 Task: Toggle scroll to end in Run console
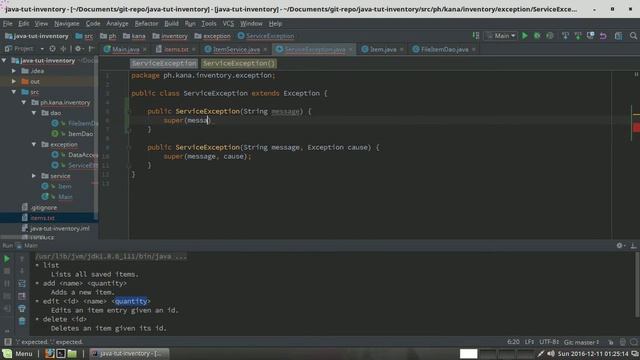click(x=22, y=296)
